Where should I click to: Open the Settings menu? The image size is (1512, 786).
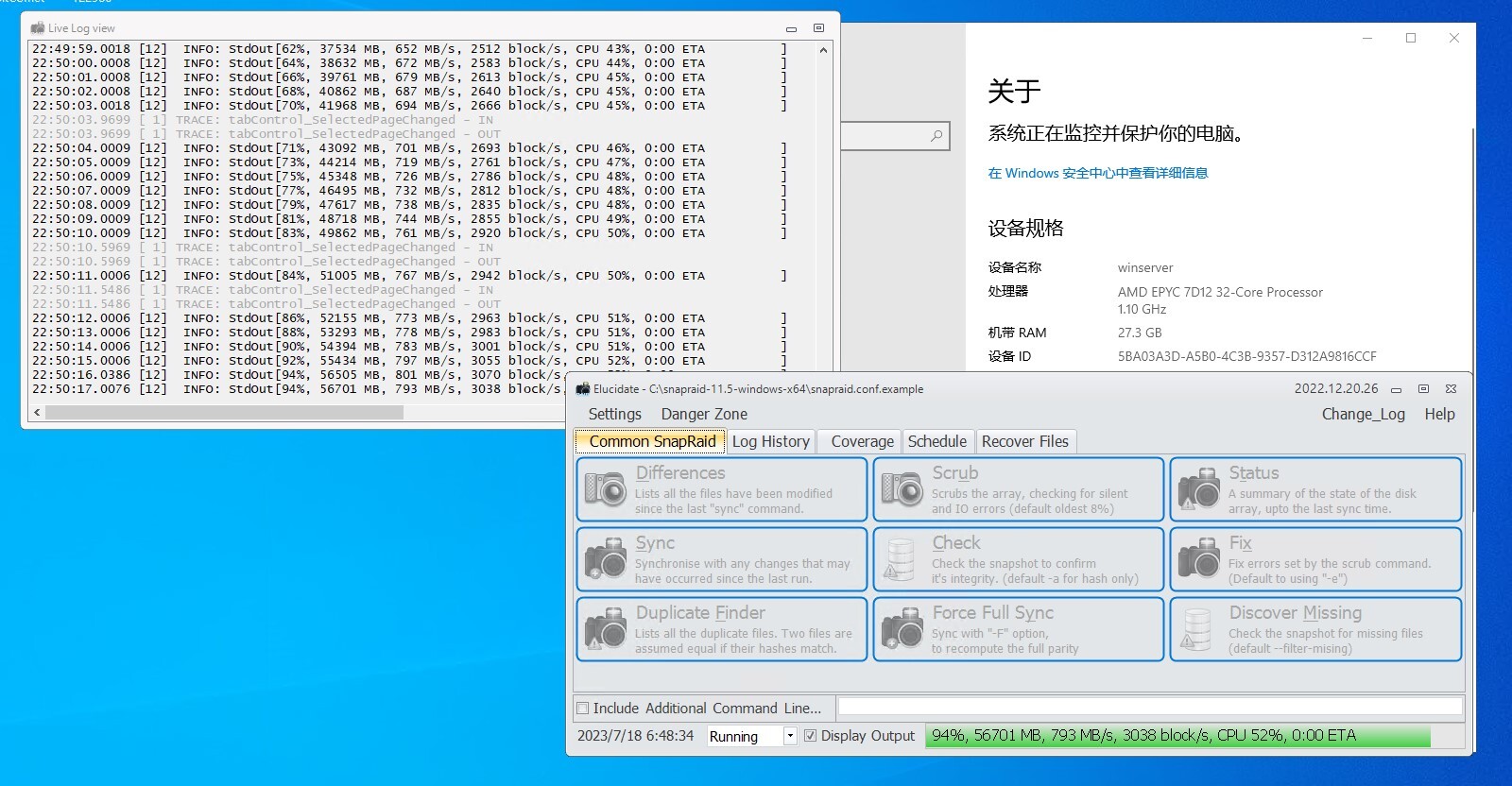[x=615, y=414]
